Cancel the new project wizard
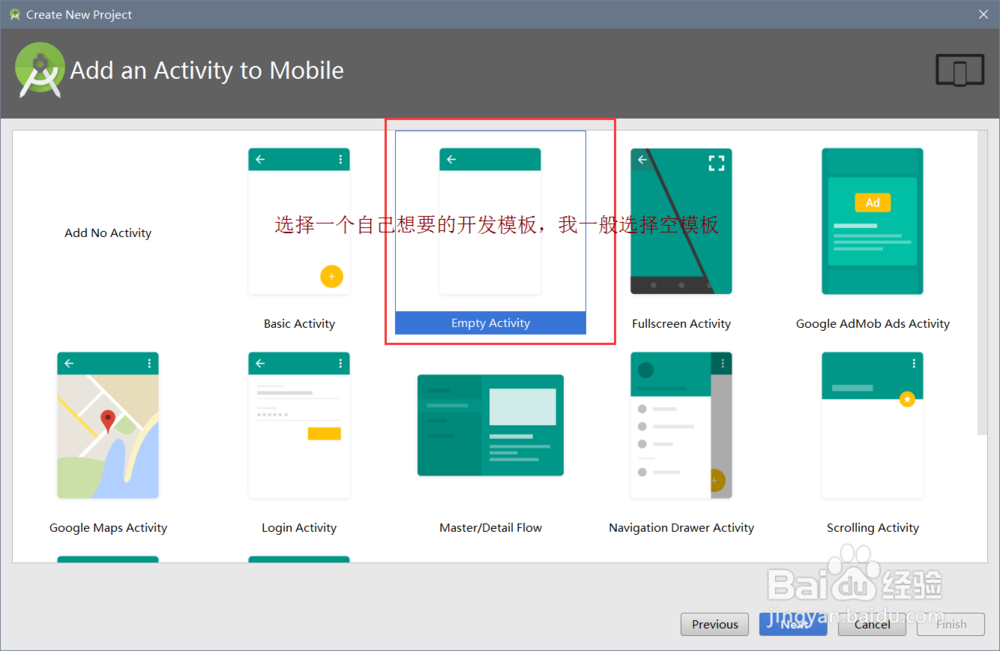Viewport: 1000px width, 651px height. click(872, 624)
